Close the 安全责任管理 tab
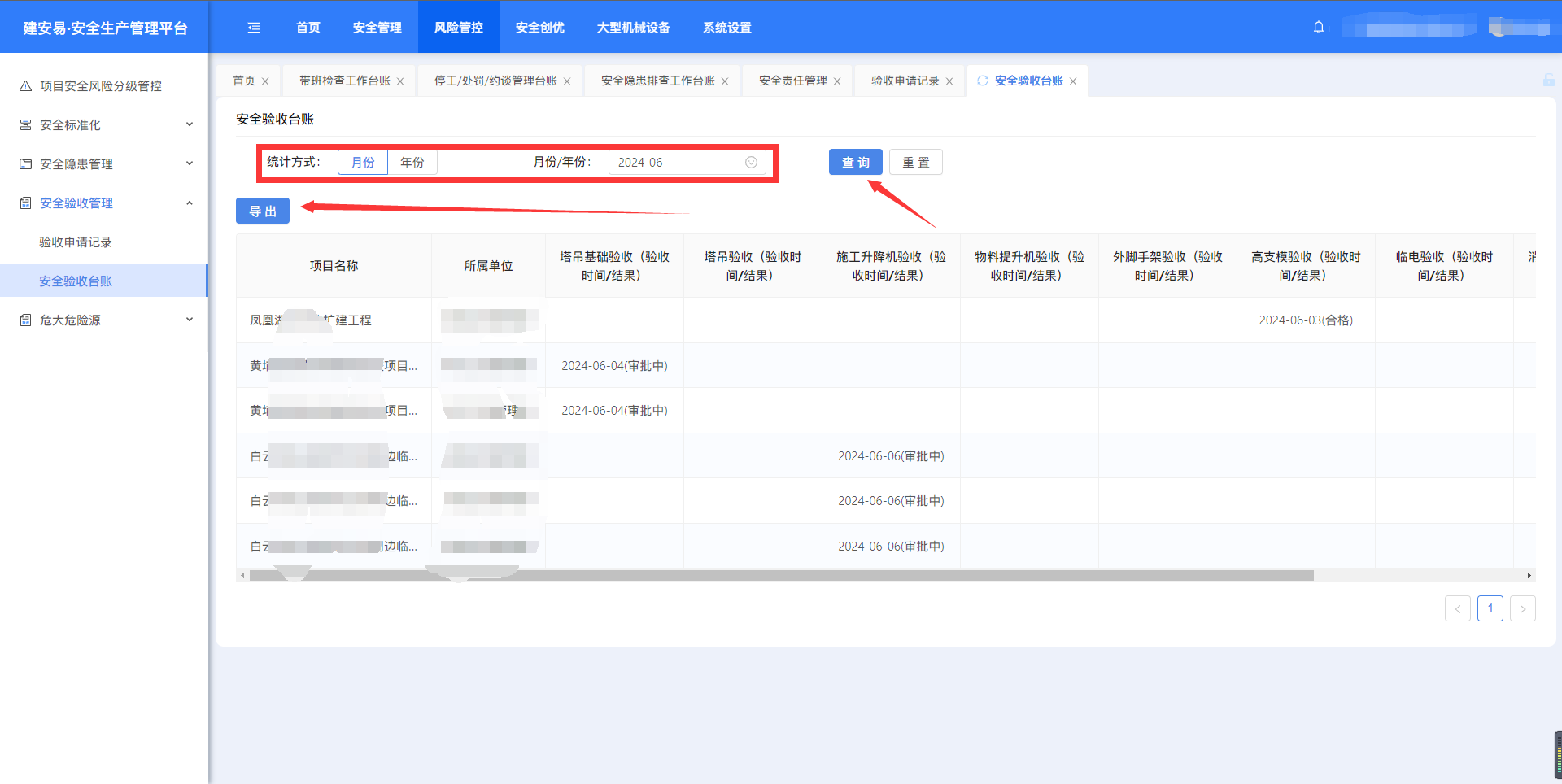Viewport: 1562px width, 784px height. point(837,81)
